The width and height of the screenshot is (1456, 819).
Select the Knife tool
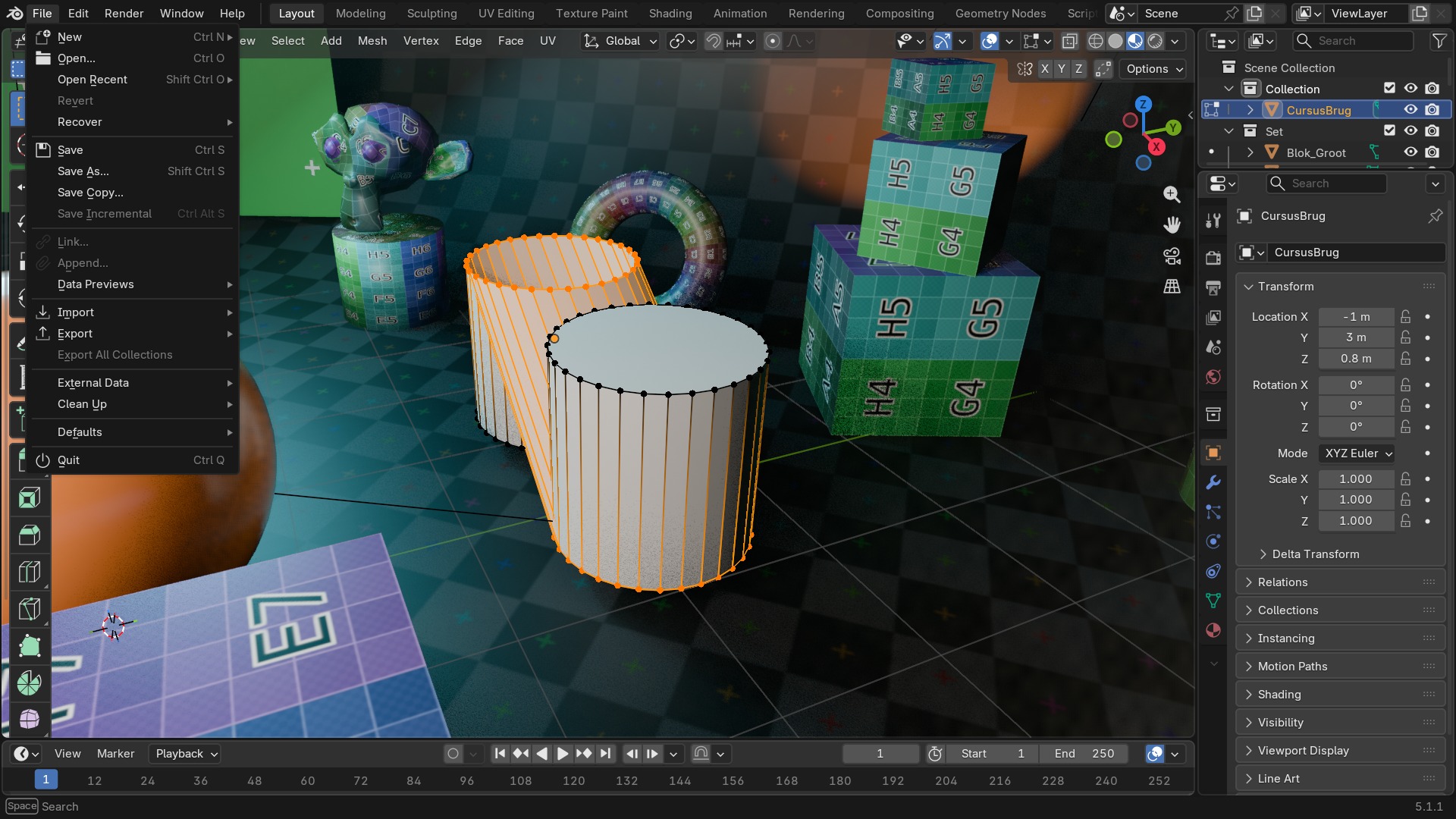30,609
